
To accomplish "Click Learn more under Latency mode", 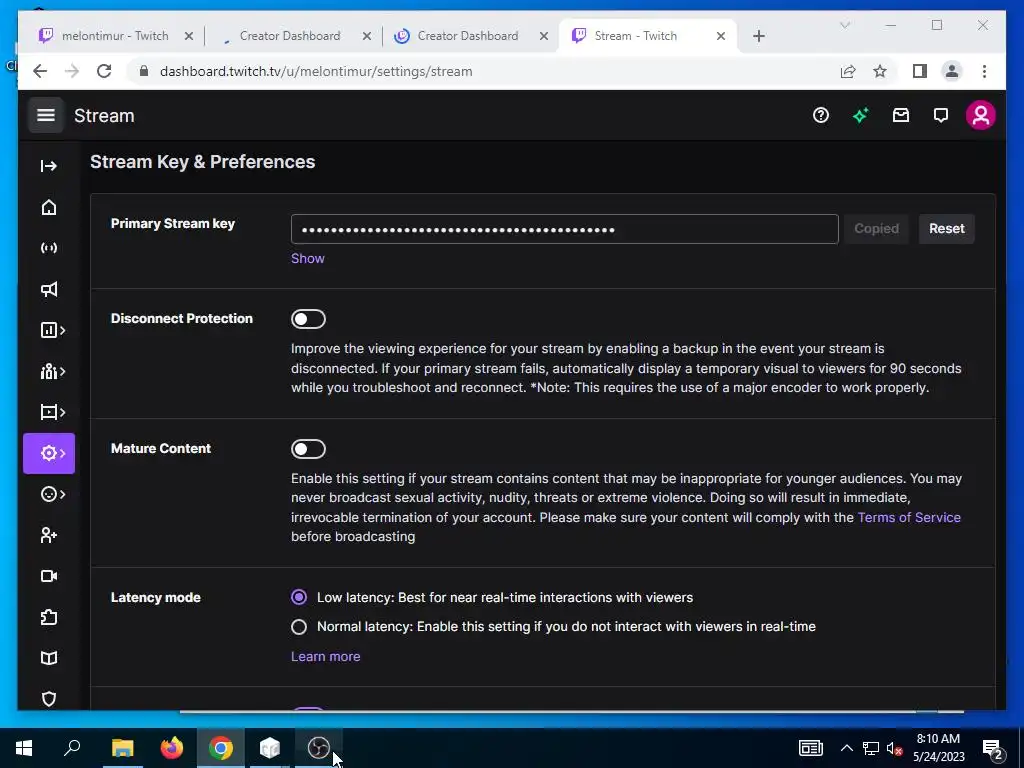I will [325, 656].
